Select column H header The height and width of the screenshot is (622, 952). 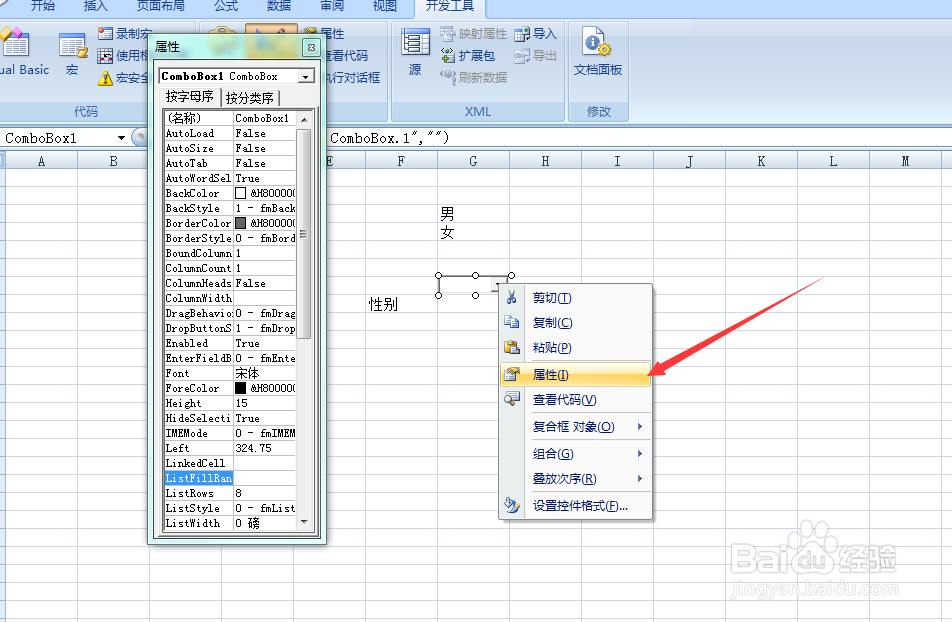pyautogui.click(x=545, y=161)
